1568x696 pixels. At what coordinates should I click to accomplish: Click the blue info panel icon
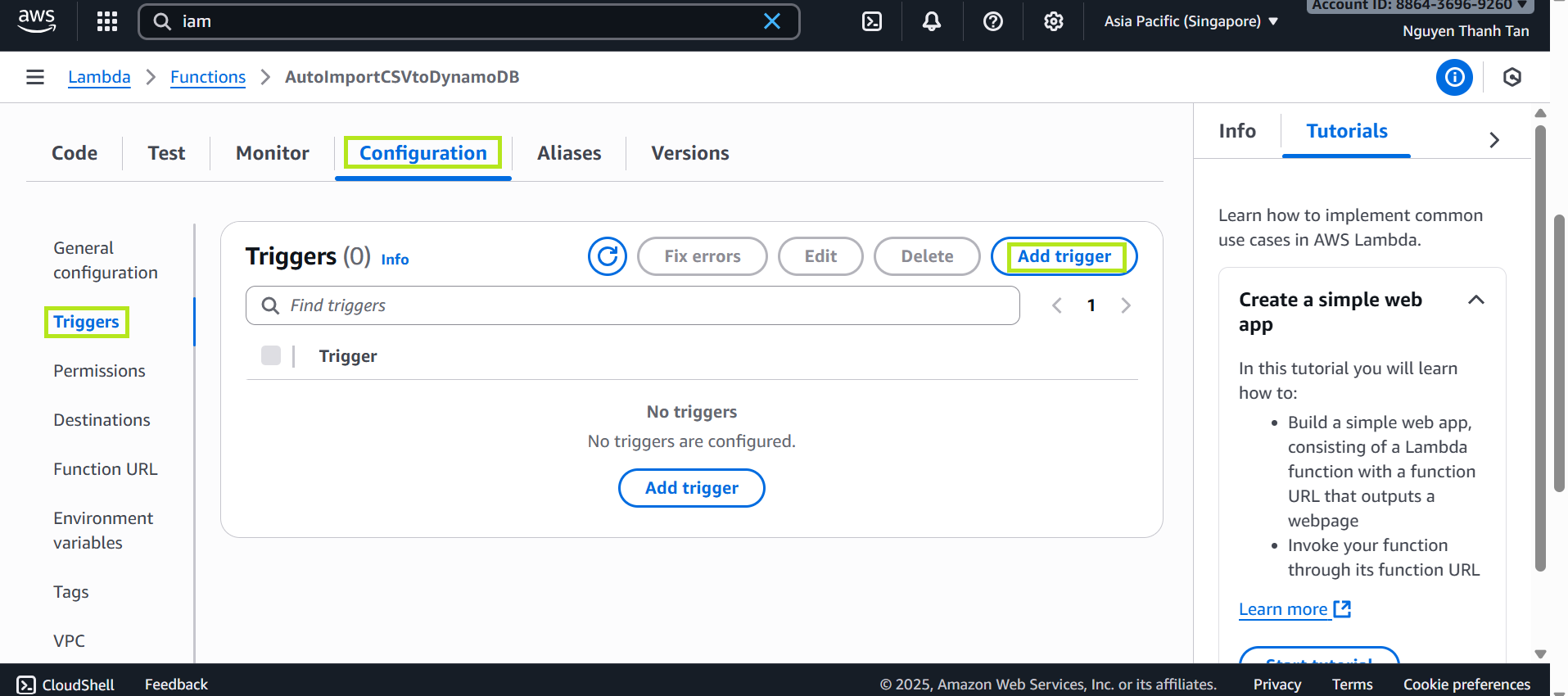pos(1454,77)
